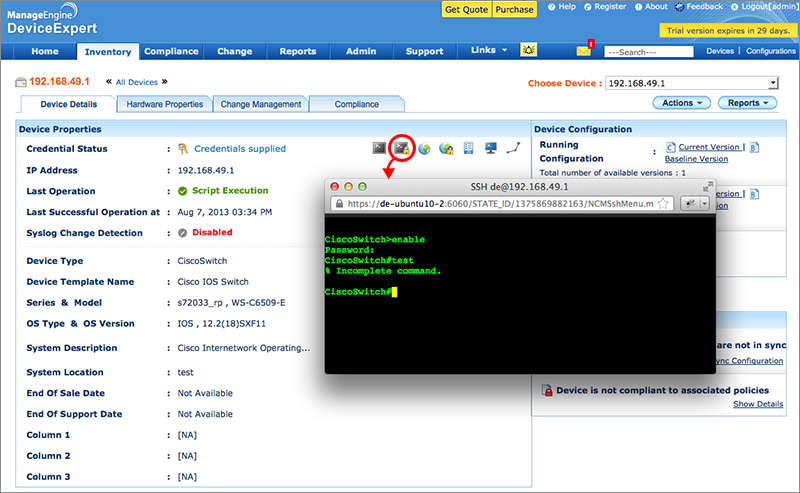Open the browser globe icon for the device
Screen dimensions: 800x493
(x=424, y=149)
